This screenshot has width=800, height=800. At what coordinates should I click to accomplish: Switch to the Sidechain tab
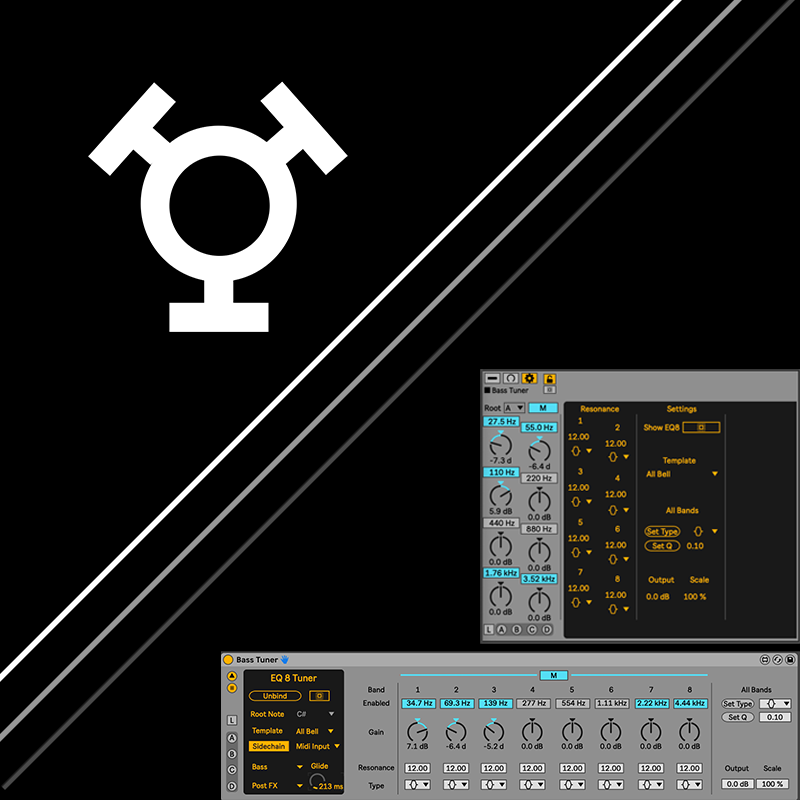268,746
